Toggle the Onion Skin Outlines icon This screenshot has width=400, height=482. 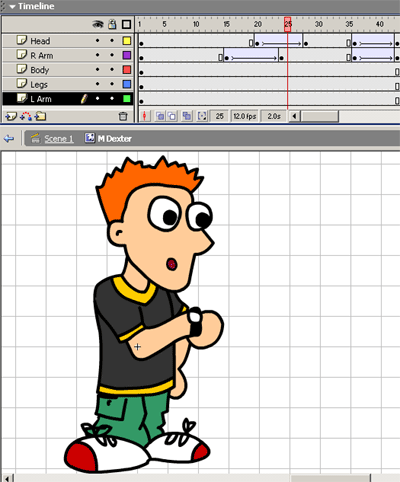[x=172, y=116]
